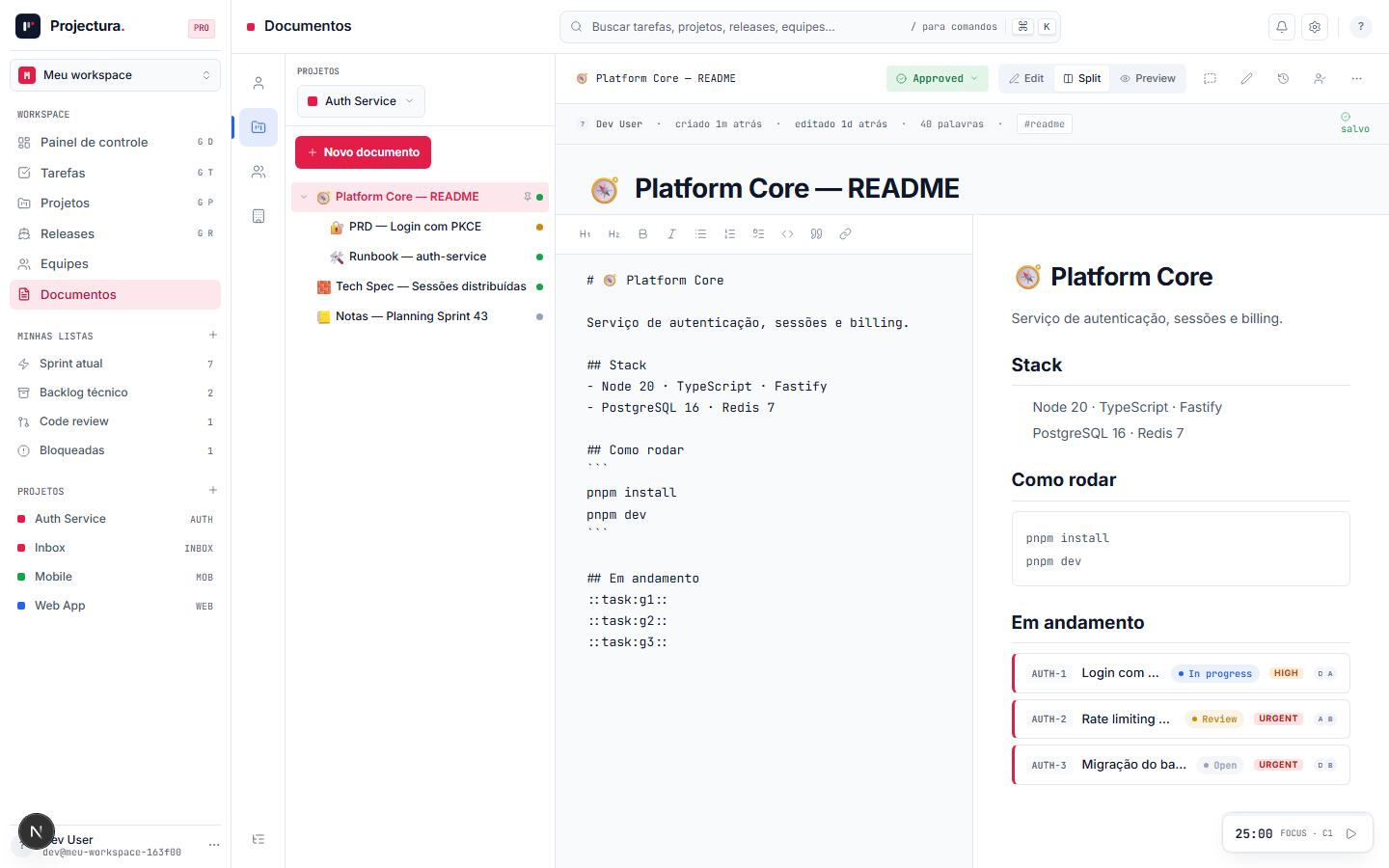
Task: Insert a blockquote using the quote icon
Action: (816, 234)
